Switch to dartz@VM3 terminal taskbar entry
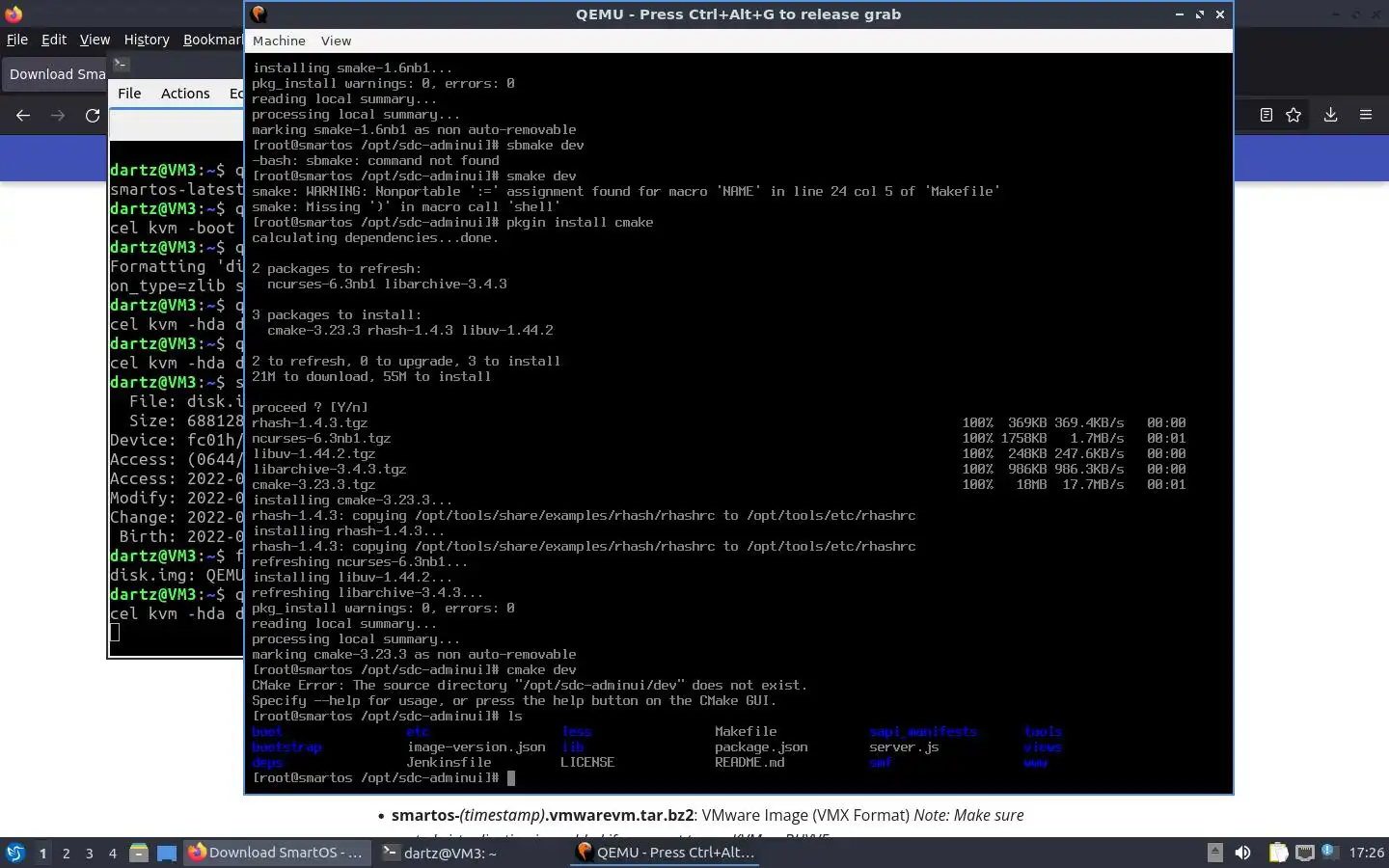Screen dimensions: 1389x868 (470, 853)
